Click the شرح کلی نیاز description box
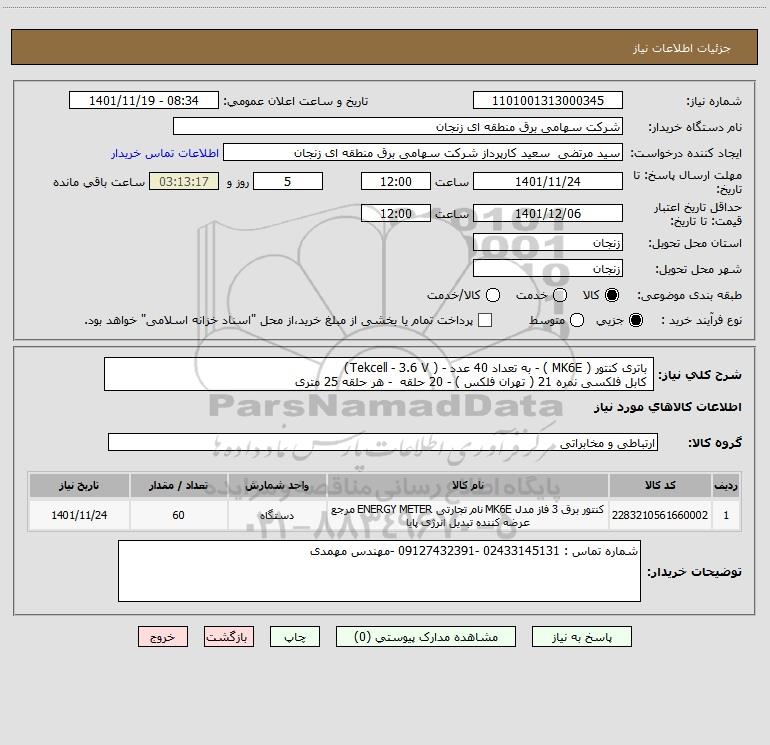770x745 pixels. coord(379,374)
